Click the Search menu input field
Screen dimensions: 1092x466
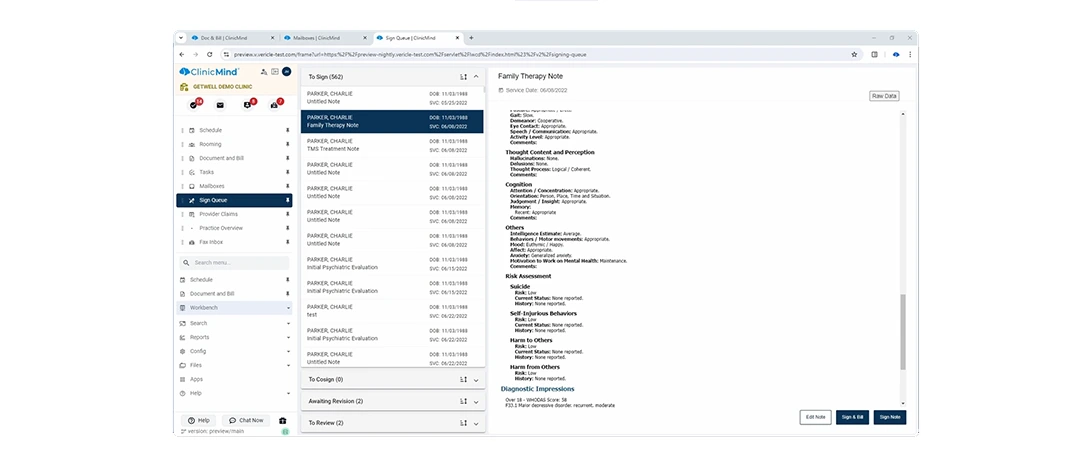pyautogui.click(x=235, y=262)
